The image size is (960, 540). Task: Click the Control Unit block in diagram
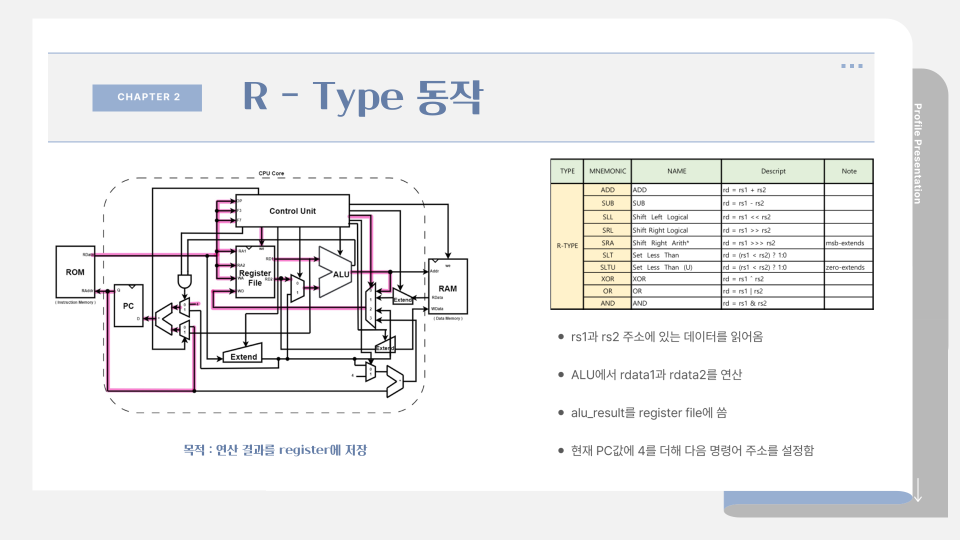293,211
